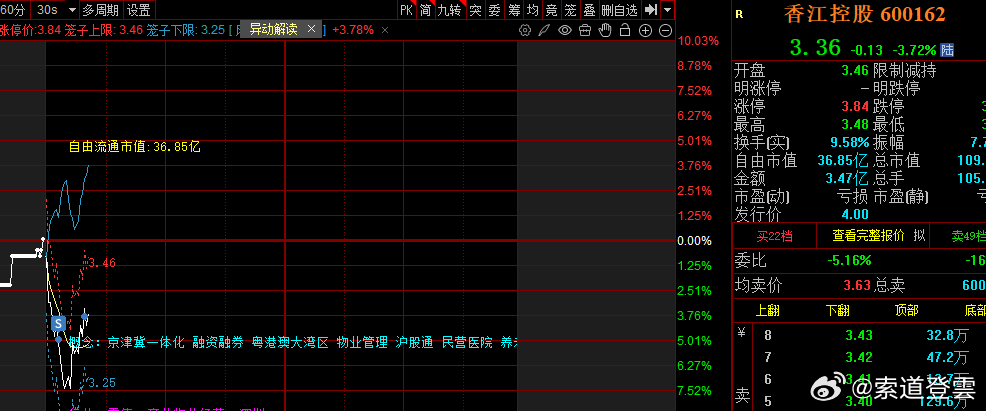Click the arrow-to-bar collapse panel icon
Viewport: 986px width, 411px height.
tap(651, 10)
